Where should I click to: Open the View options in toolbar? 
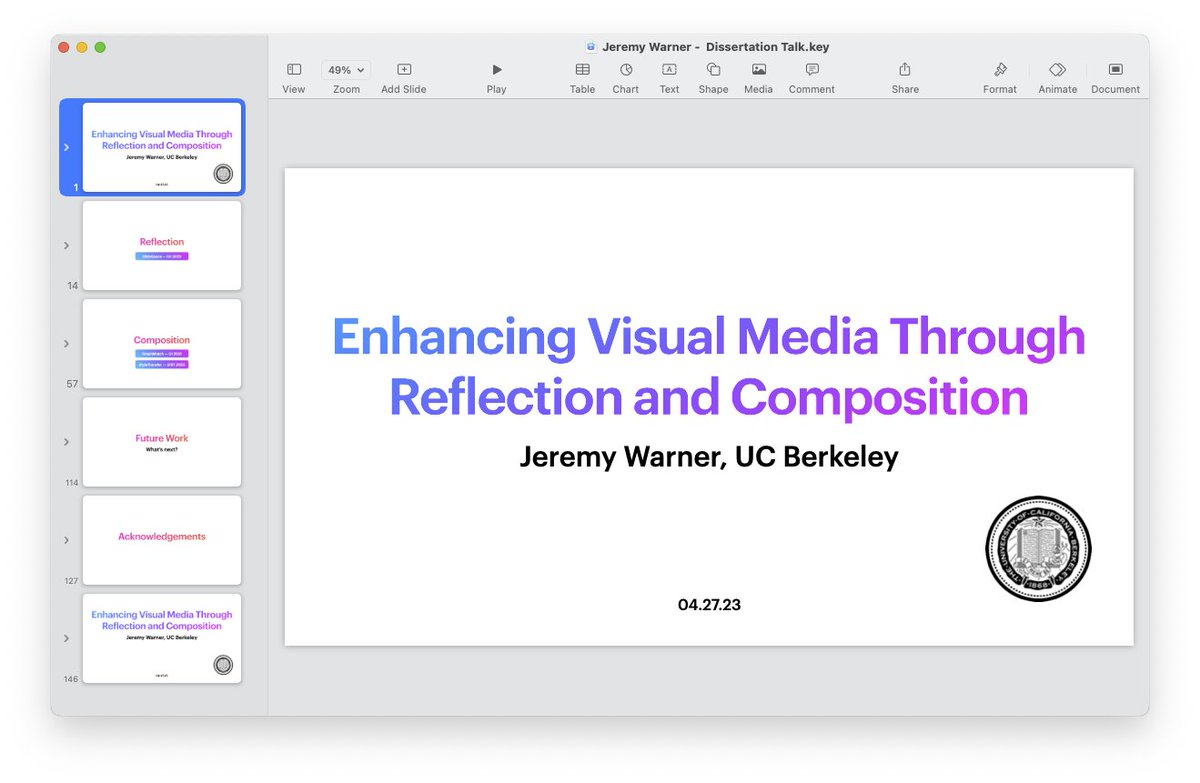[x=294, y=78]
